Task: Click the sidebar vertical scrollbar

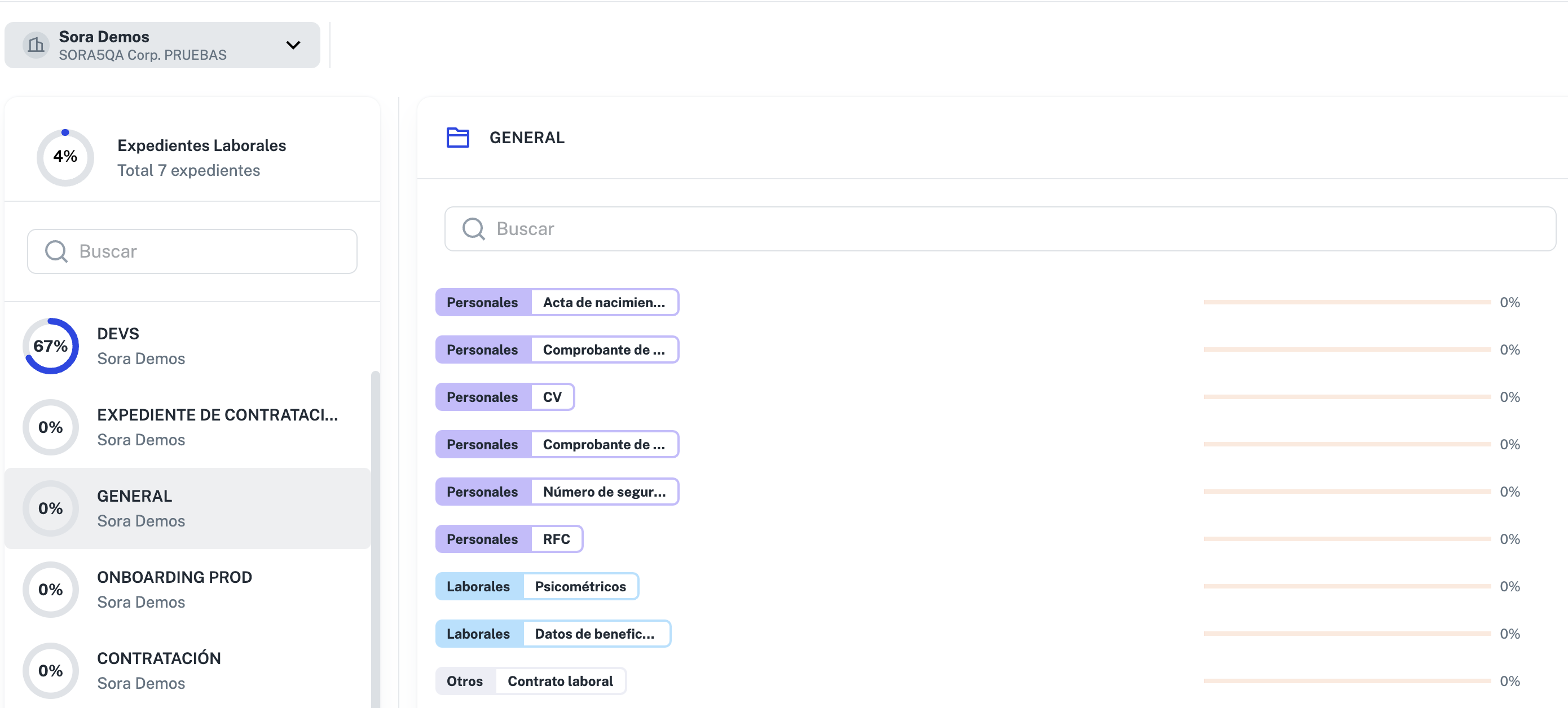Action: point(376,539)
